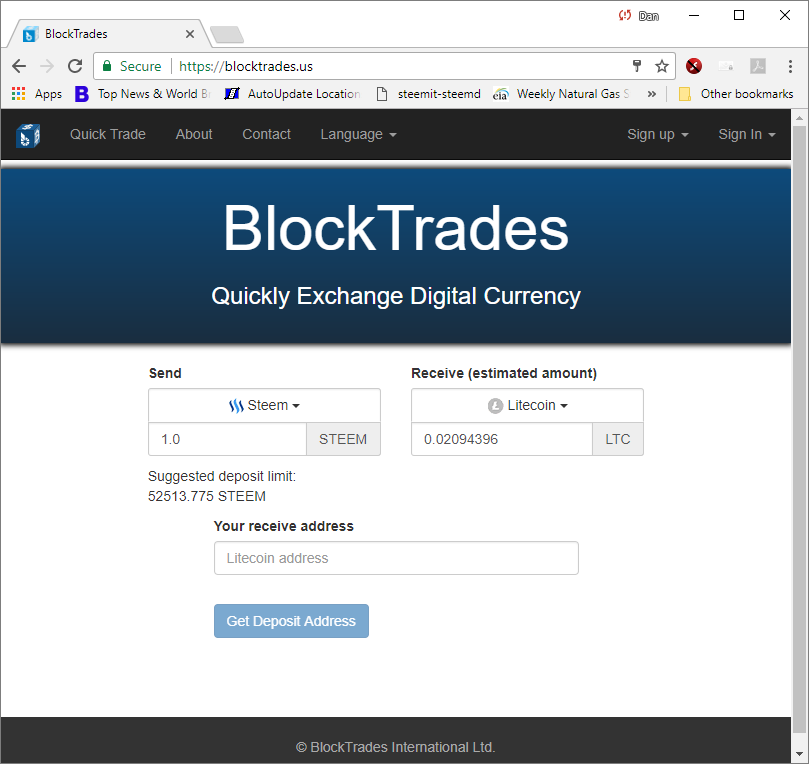This screenshot has height=764, width=809.
Task: Click the Litecoin coin icon in receive dropdown
Action: click(x=495, y=406)
